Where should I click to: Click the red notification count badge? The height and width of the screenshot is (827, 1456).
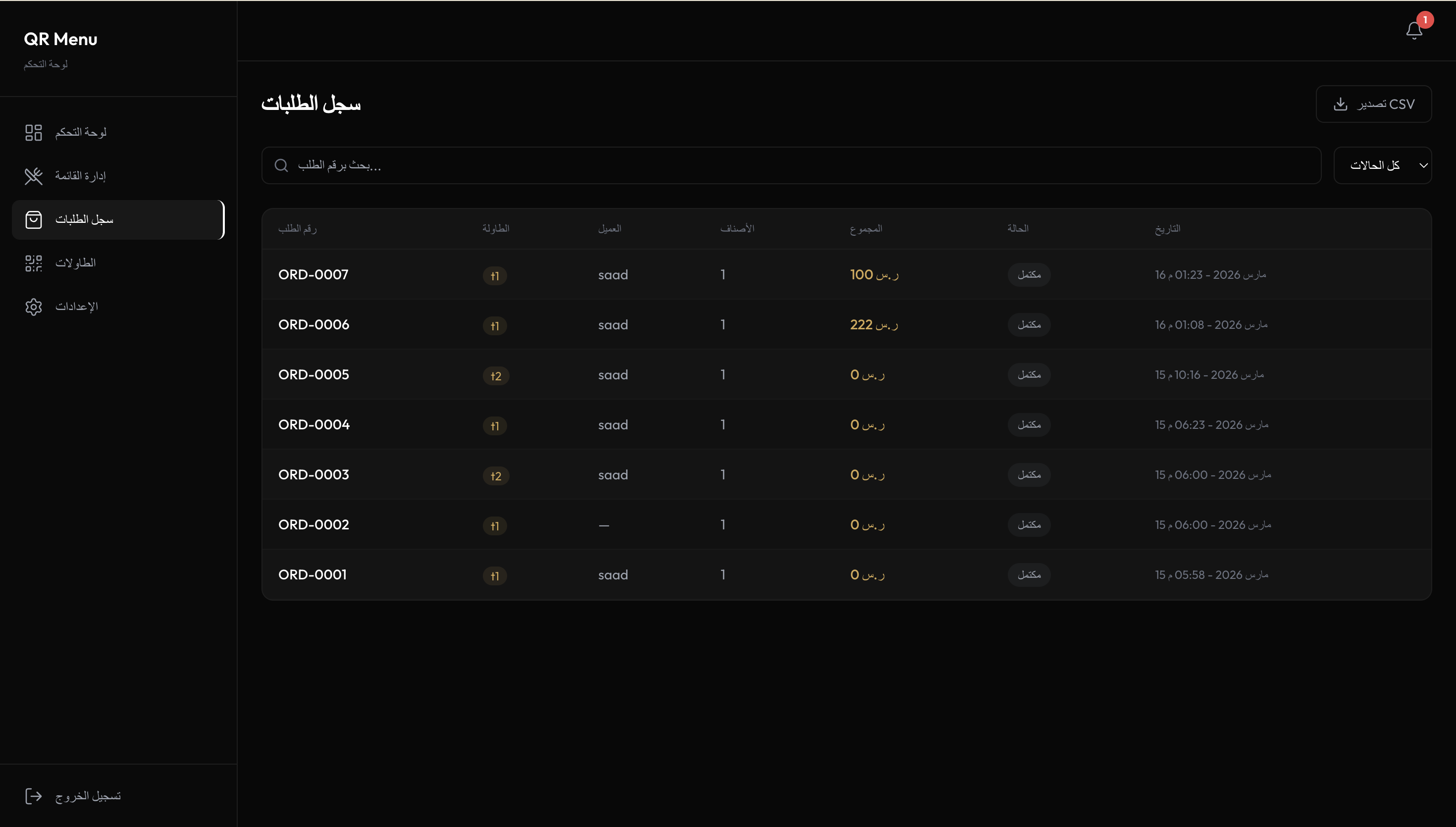1425,20
